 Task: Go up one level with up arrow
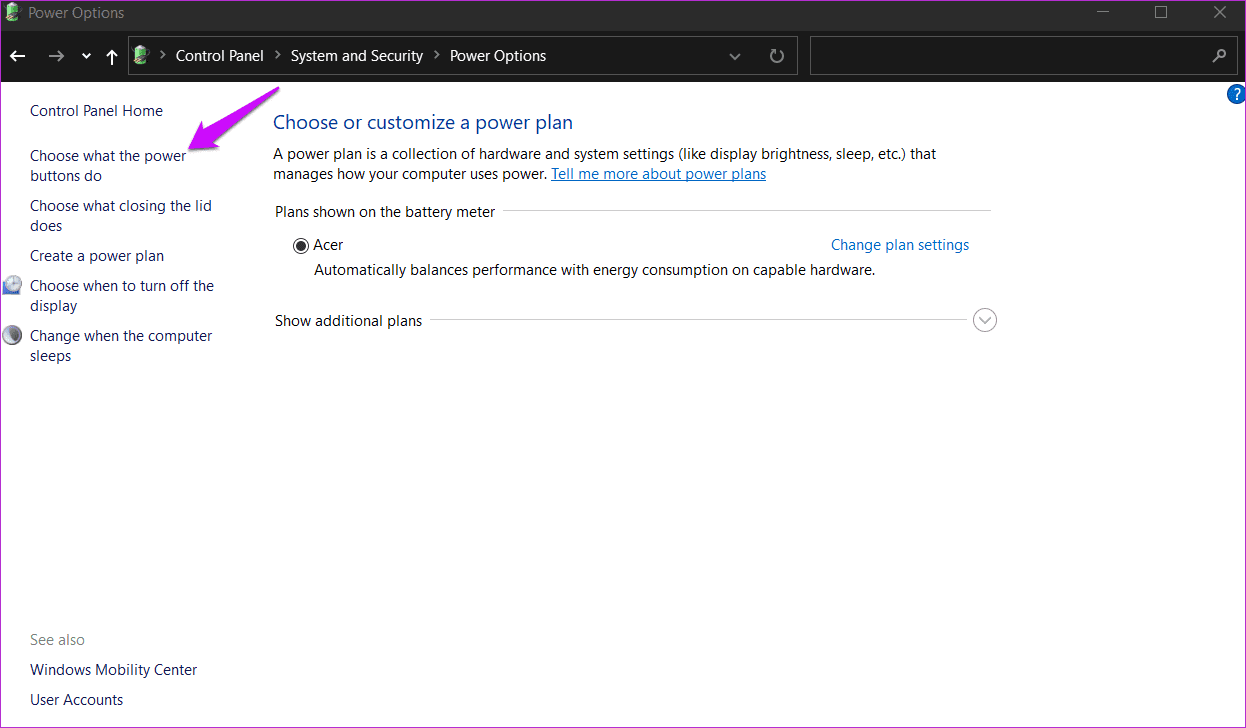pyautogui.click(x=112, y=57)
